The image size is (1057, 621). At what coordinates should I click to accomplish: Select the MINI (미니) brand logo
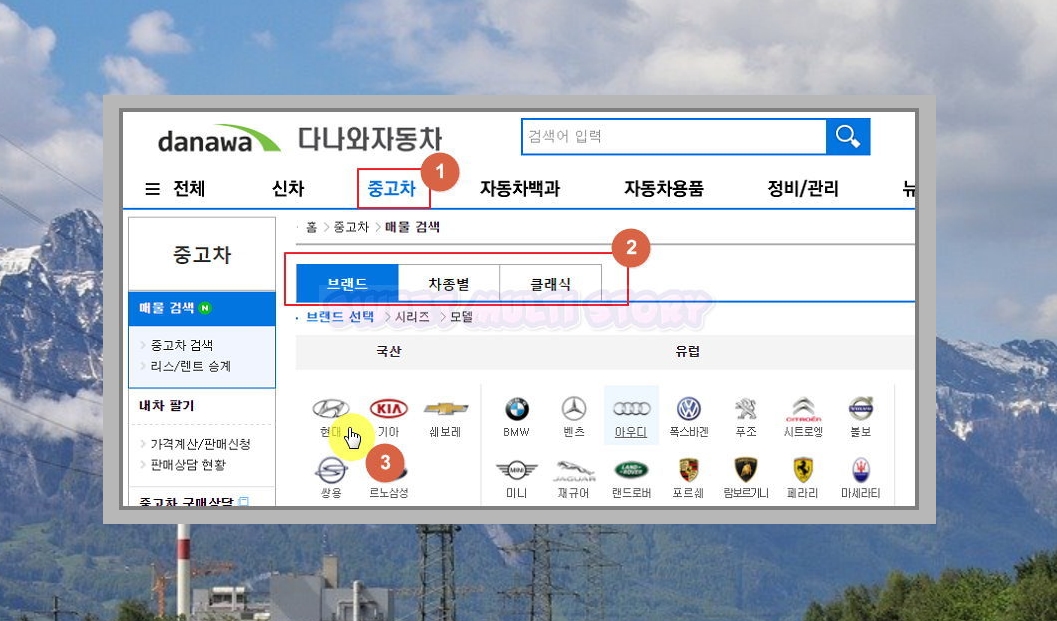coord(516,470)
